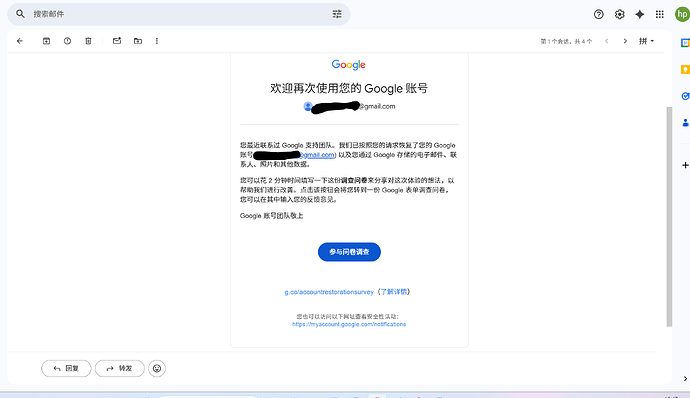Open Google Tasks side panel icon
The width and height of the screenshot is (690, 398).
[x=685, y=96]
